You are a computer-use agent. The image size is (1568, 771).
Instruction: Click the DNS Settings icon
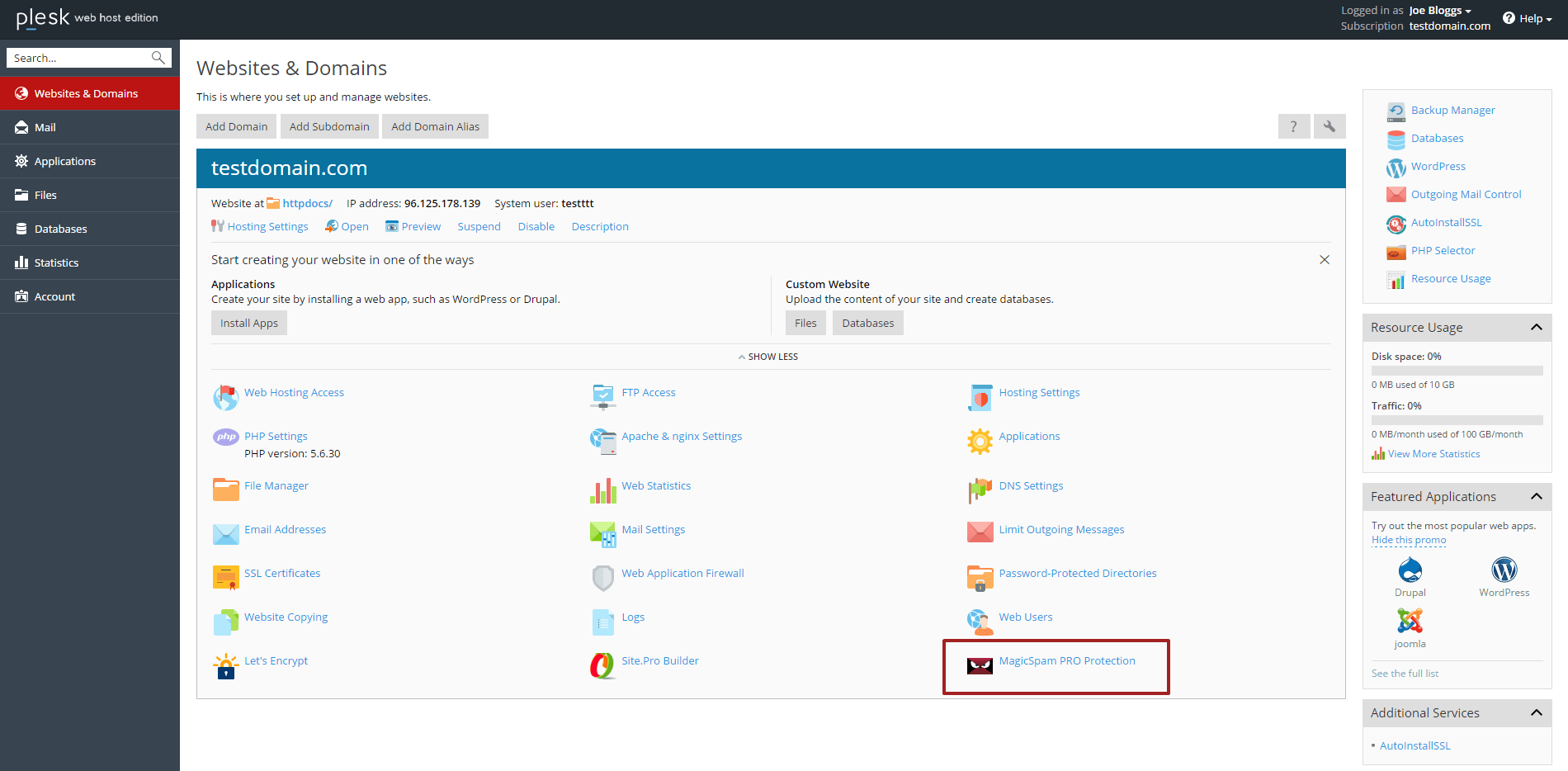pyautogui.click(x=980, y=490)
